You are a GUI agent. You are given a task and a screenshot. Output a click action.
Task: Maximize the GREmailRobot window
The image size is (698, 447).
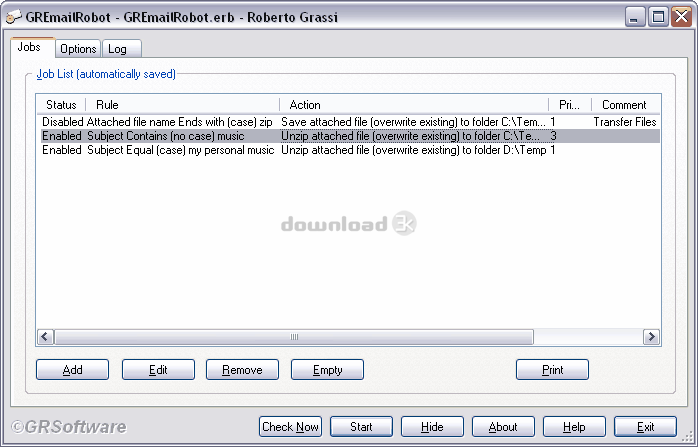tap(658, 17)
